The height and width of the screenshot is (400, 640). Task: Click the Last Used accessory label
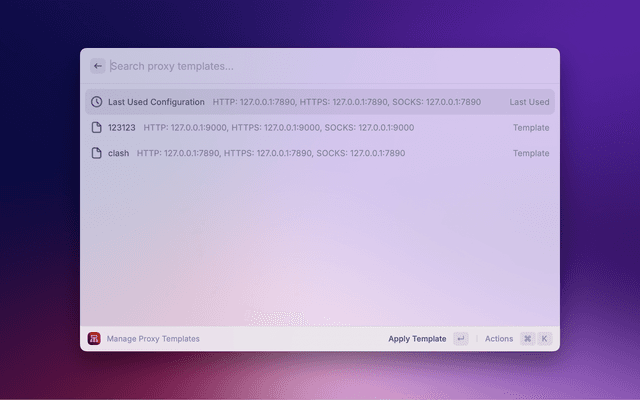[x=529, y=102]
